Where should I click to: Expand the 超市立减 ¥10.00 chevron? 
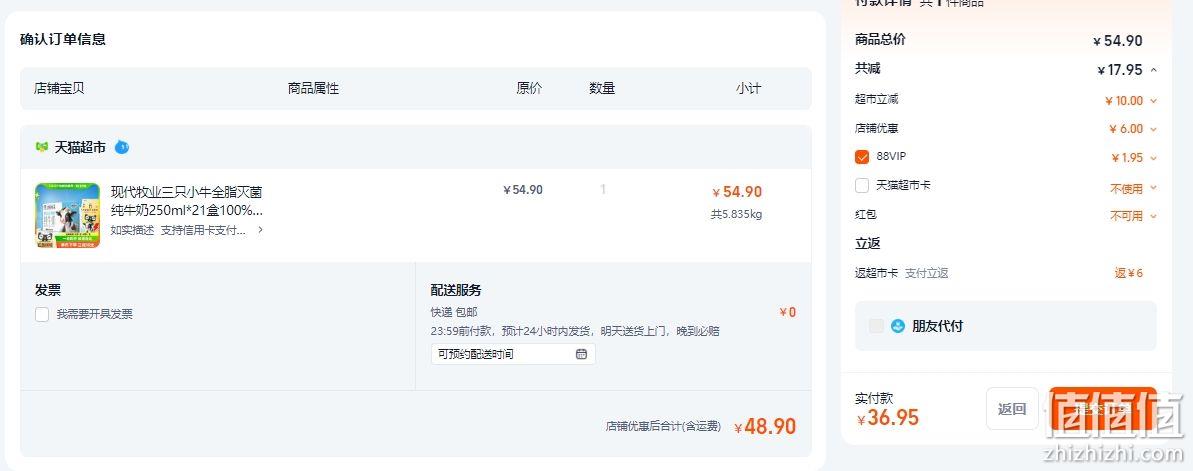pos(1153,100)
